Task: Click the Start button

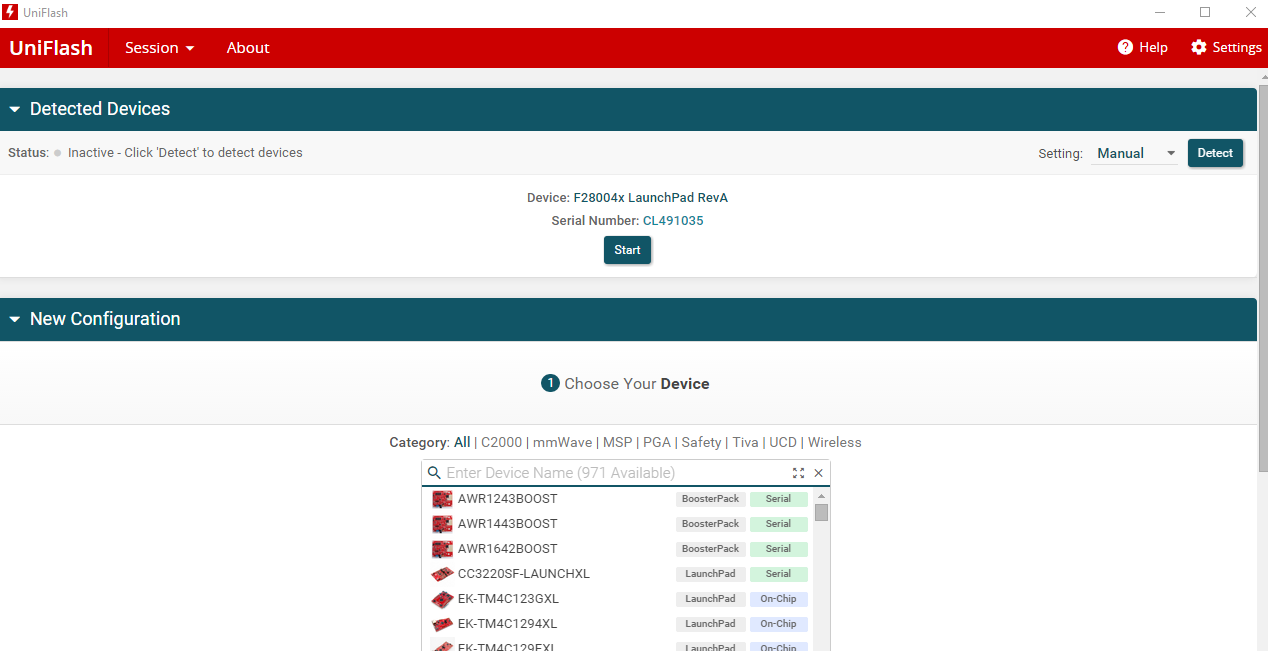Action: [x=627, y=250]
